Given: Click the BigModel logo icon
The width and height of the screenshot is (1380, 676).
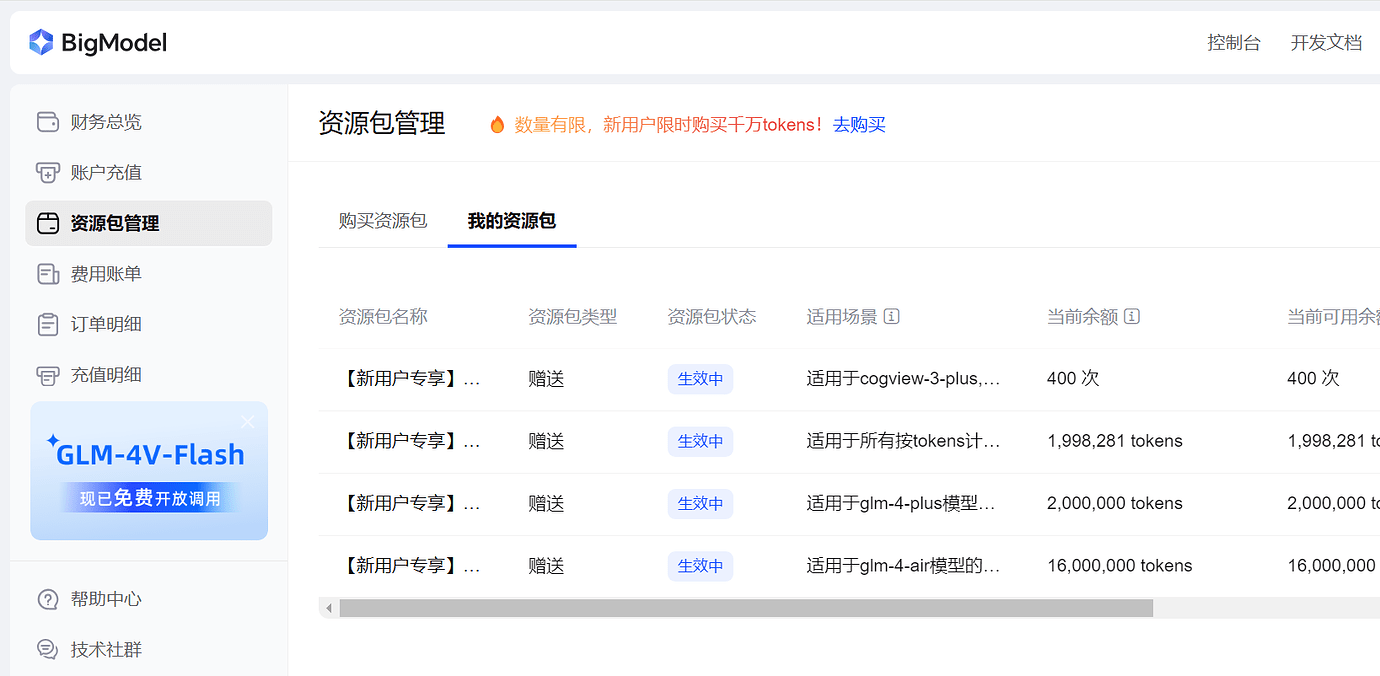Looking at the screenshot, I should point(41,42).
